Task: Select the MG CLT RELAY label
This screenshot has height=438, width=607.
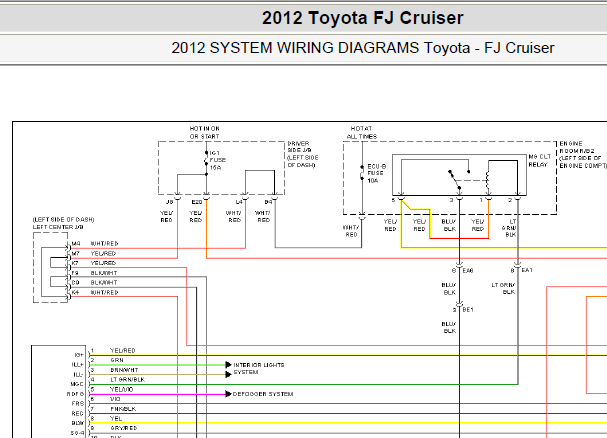Action: (539, 160)
